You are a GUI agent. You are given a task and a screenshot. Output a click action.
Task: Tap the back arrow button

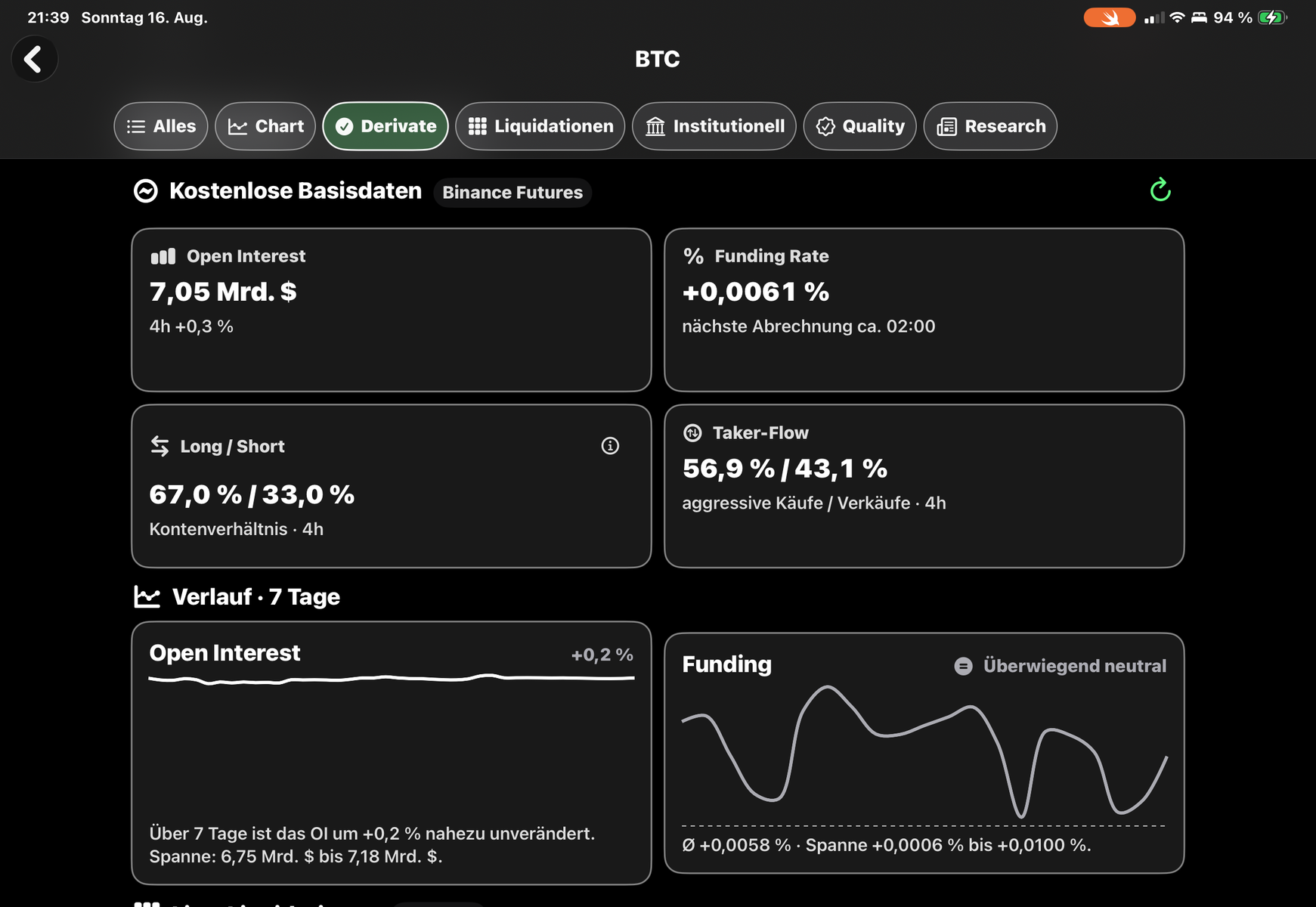point(34,59)
